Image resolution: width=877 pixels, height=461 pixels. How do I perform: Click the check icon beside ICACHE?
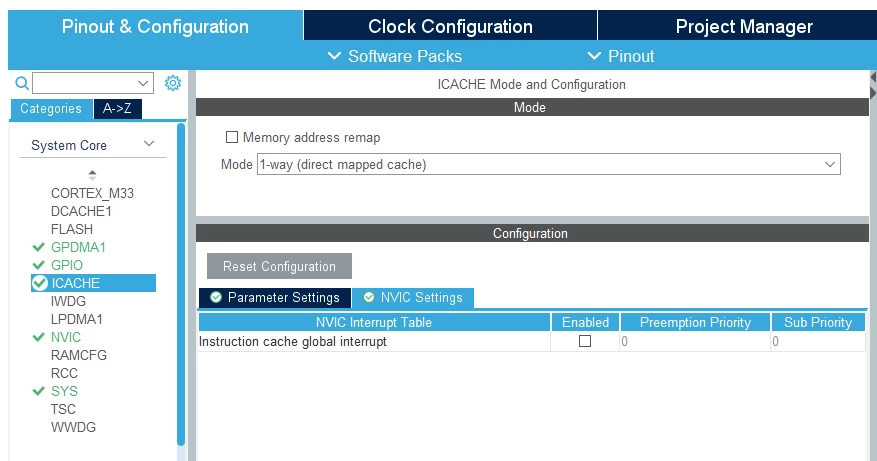click(40, 283)
